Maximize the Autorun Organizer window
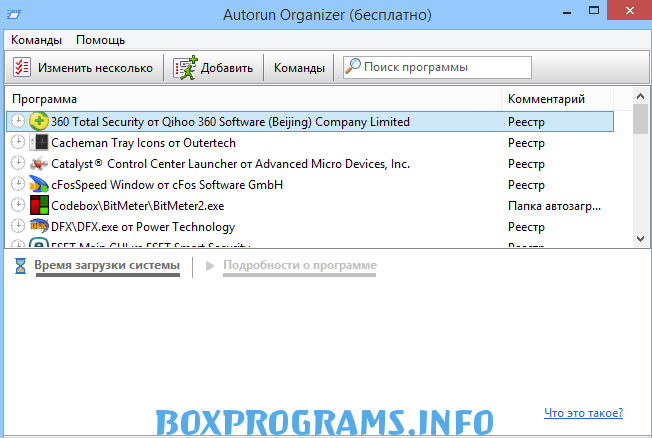Screen dimensions: 652x438 click(594, 10)
